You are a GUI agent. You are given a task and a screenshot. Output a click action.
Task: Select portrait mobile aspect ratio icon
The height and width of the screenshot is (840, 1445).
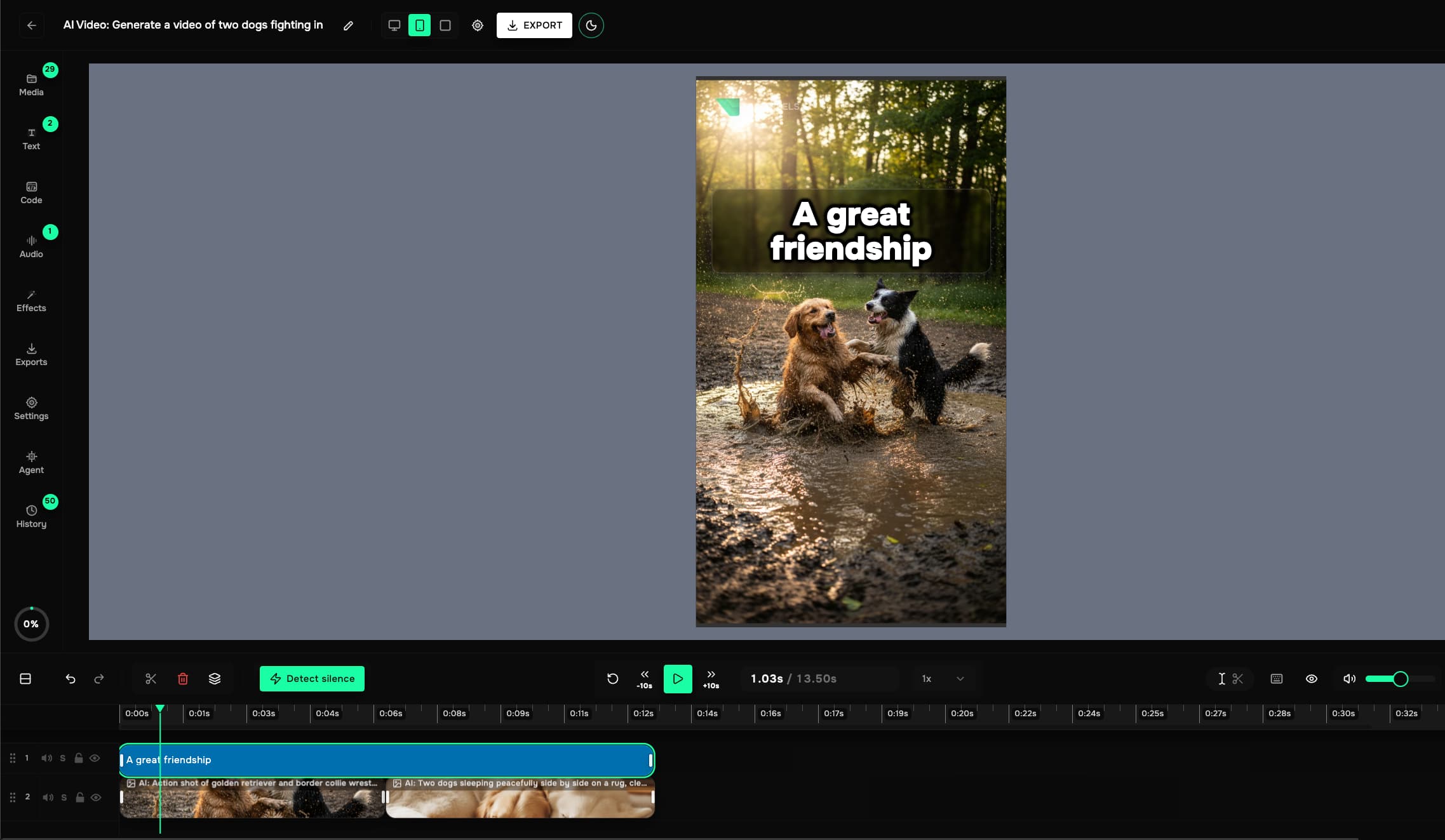[x=419, y=25]
